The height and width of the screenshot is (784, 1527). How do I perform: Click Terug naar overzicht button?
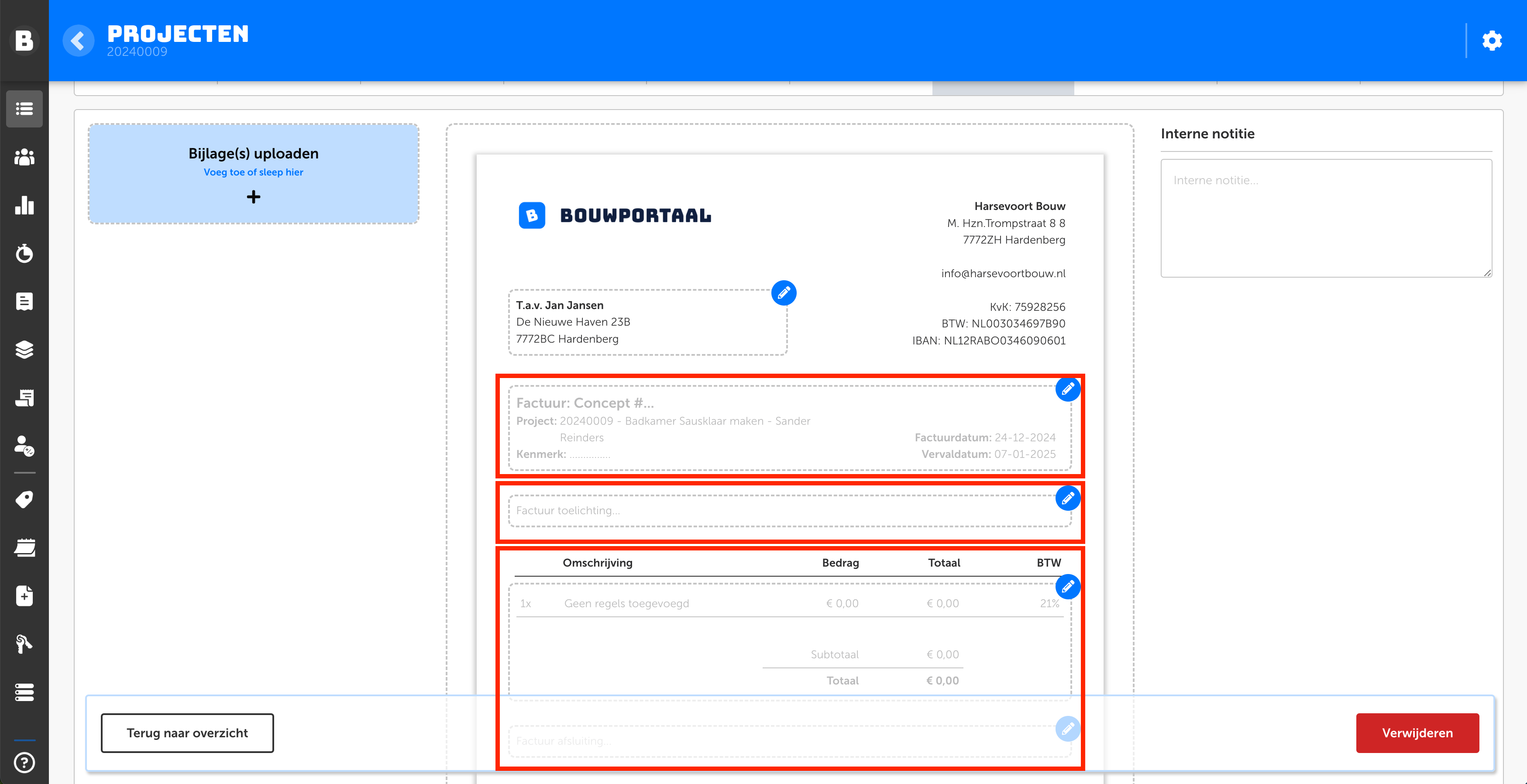187,733
